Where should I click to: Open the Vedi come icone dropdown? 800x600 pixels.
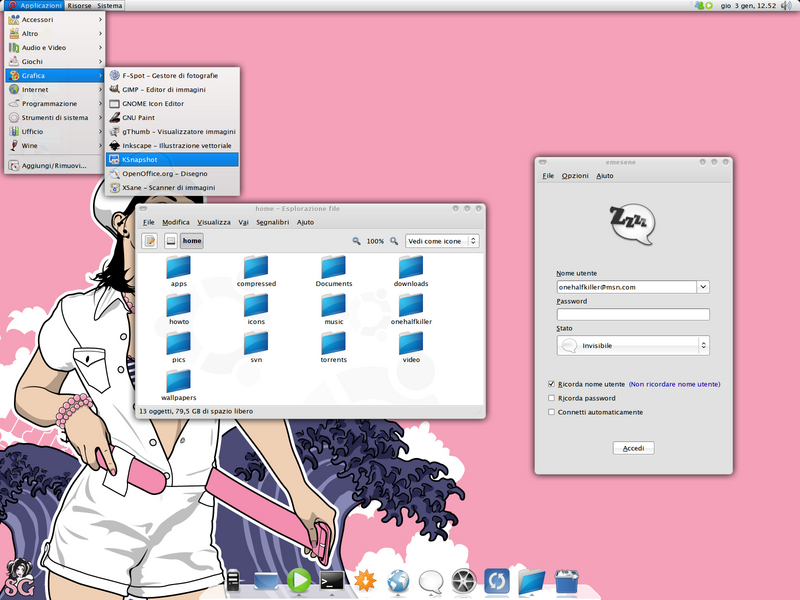(442, 241)
